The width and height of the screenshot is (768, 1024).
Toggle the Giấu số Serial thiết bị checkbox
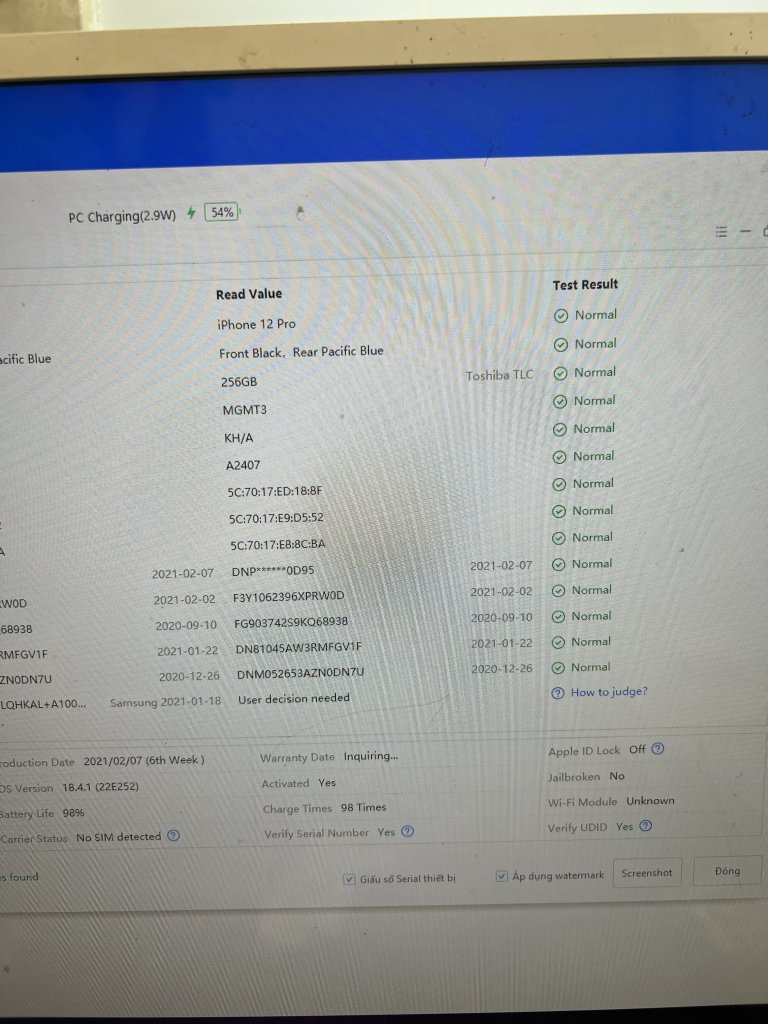click(349, 879)
